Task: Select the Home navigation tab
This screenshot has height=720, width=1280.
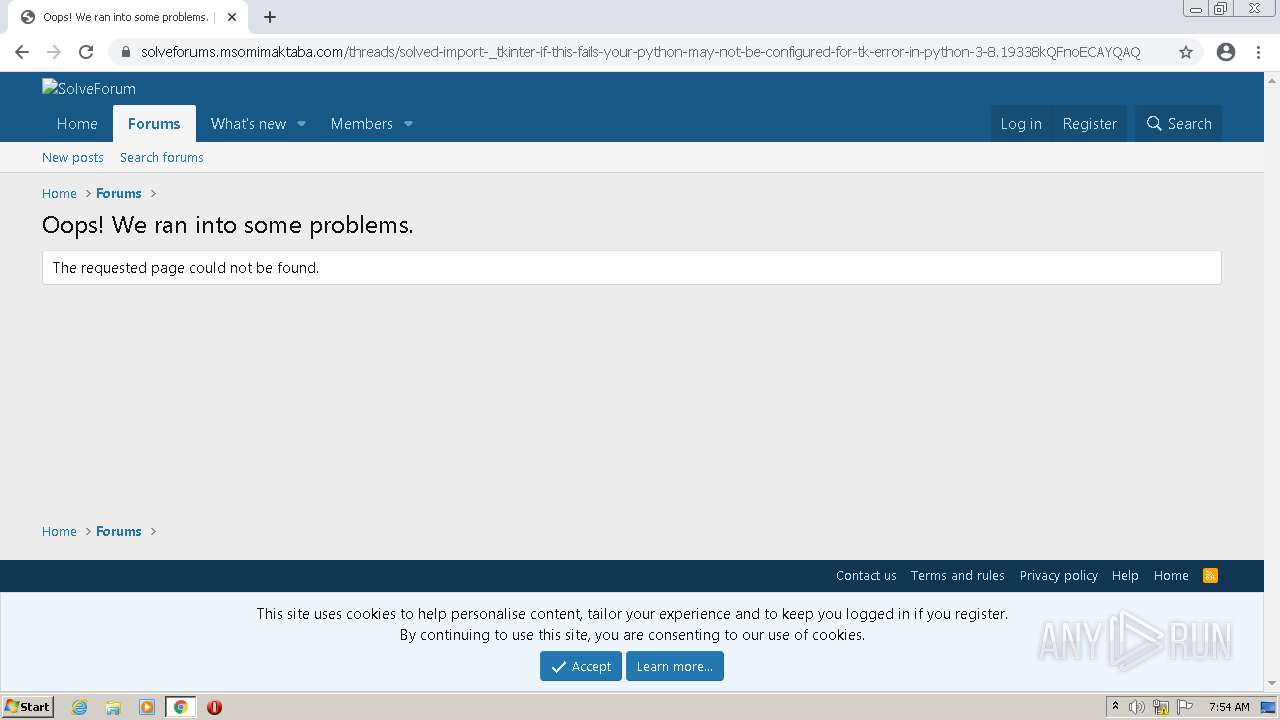Action: [77, 124]
